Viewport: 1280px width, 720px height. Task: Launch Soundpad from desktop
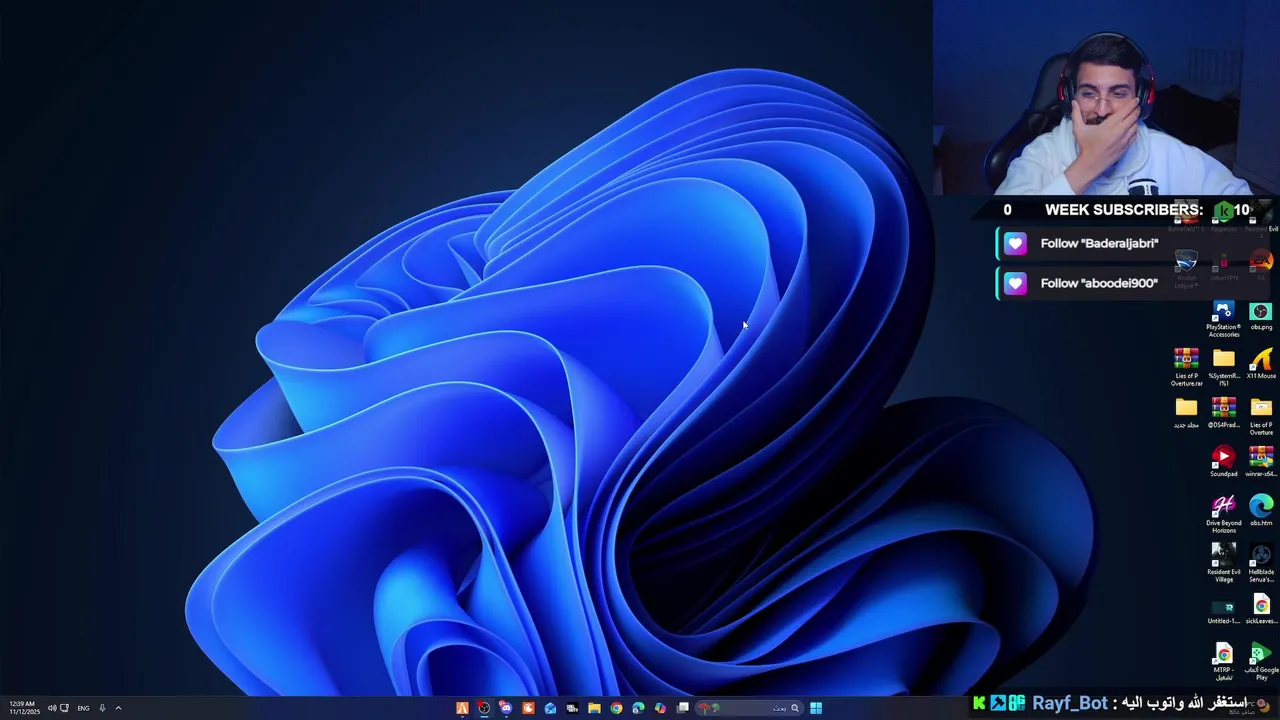[1224, 462]
